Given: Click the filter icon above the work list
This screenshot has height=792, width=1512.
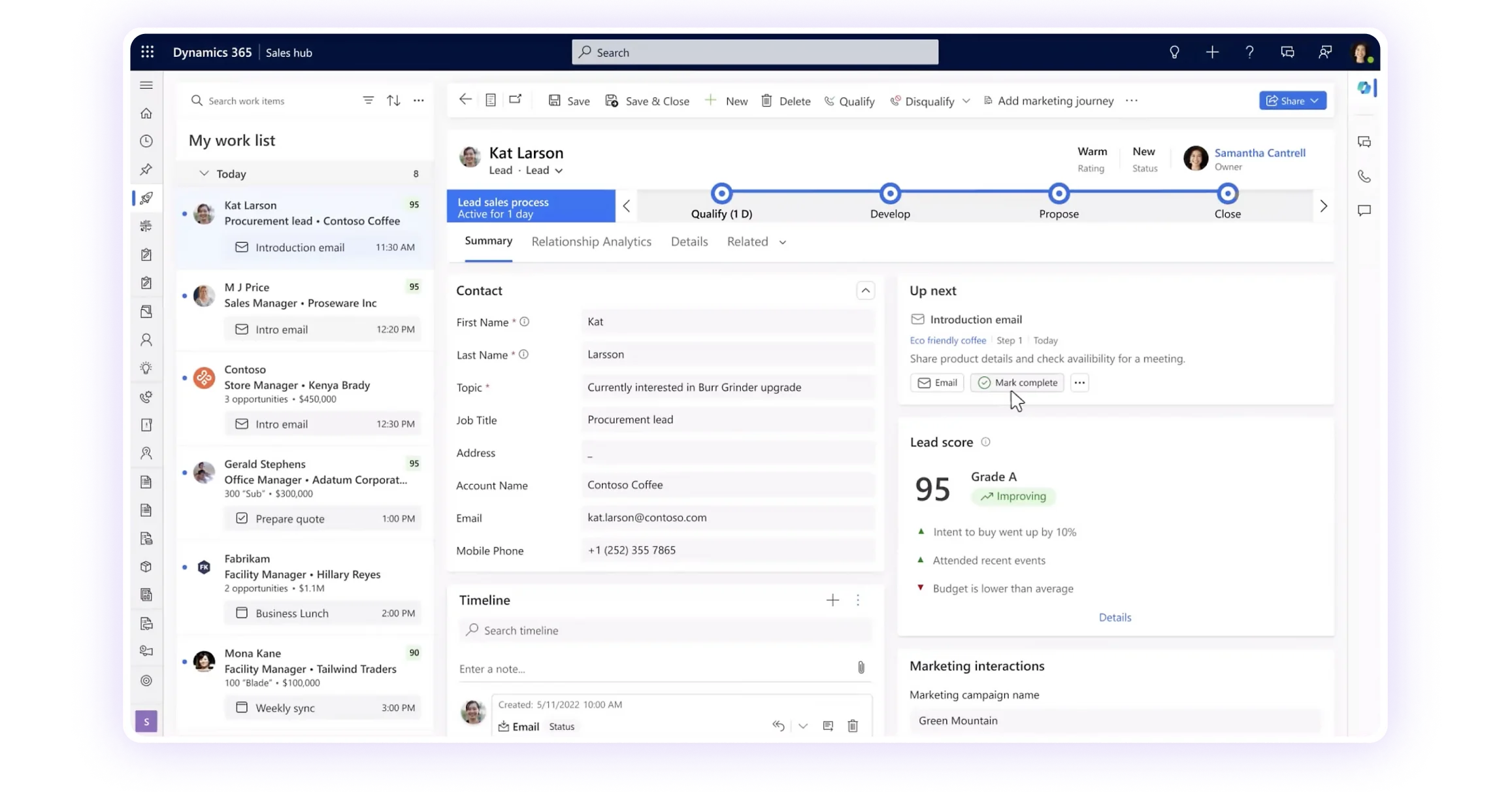Looking at the screenshot, I should pos(368,100).
